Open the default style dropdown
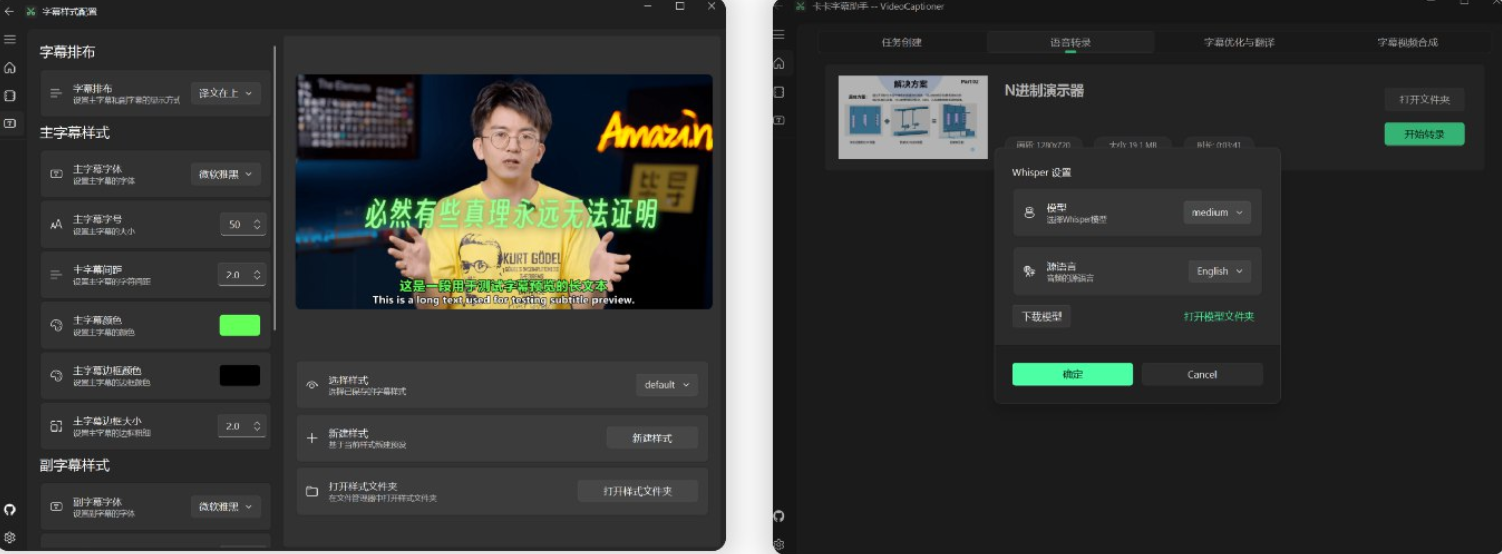Screen dimensions: 1502x554 (x=667, y=385)
